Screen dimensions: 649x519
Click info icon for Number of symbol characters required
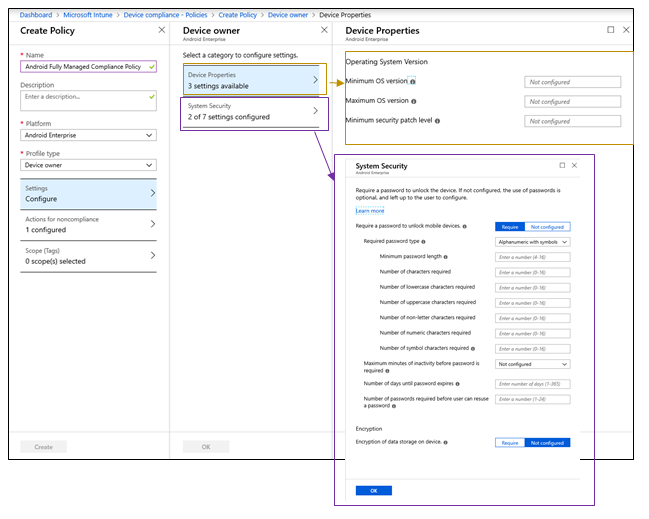(473, 348)
